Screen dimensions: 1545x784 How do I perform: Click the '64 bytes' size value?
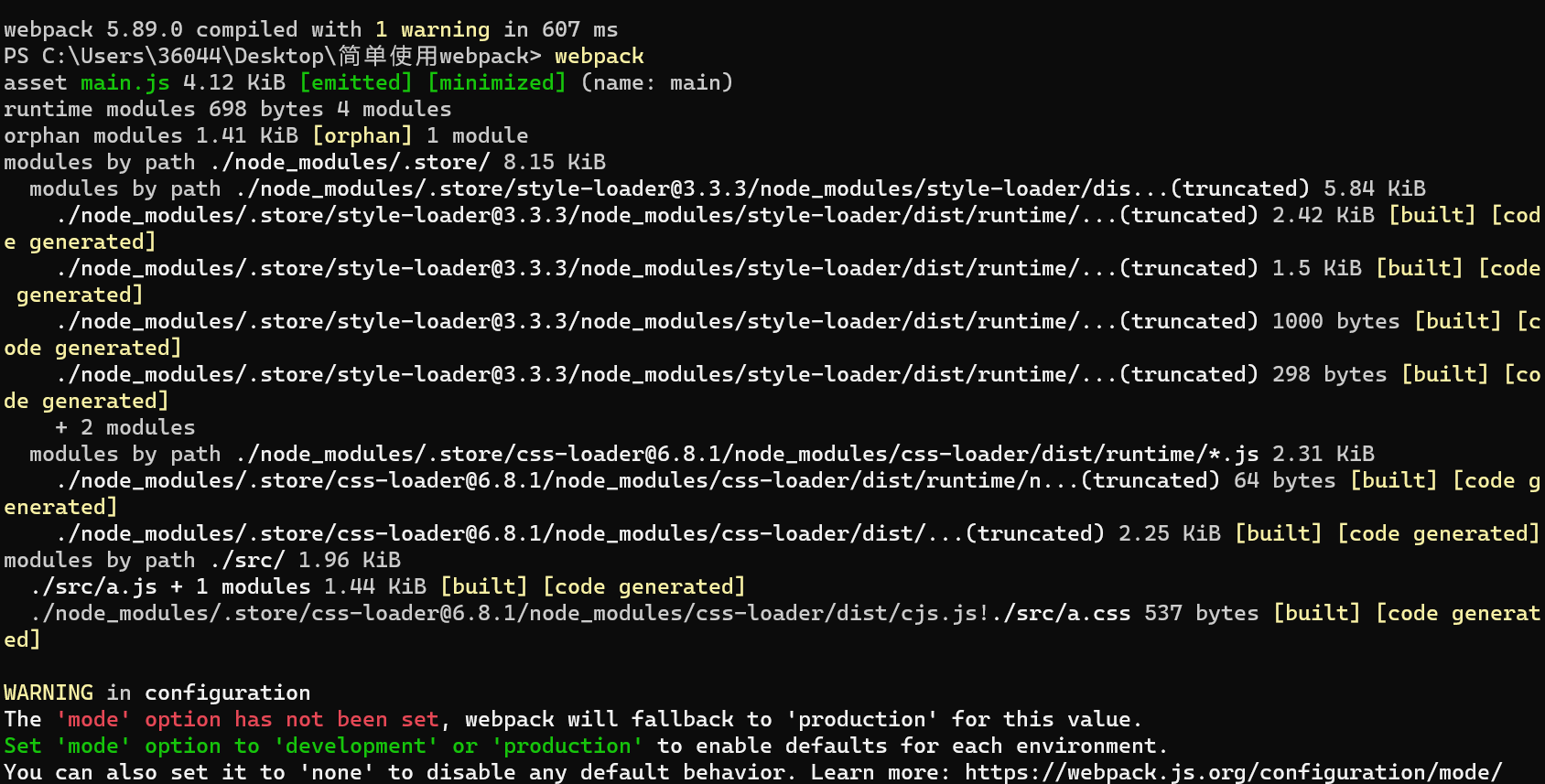[1285, 480]
